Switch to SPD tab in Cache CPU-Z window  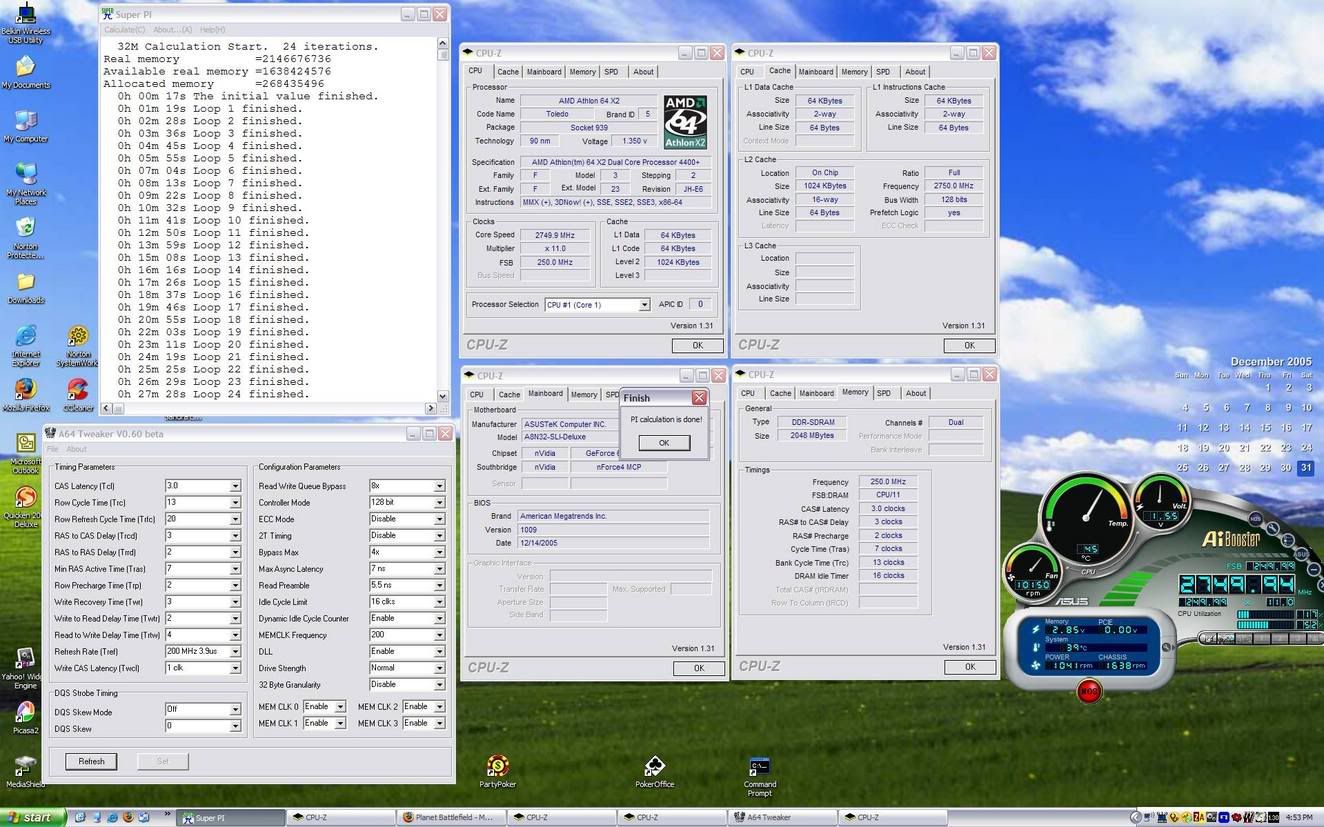click(883, 72)
